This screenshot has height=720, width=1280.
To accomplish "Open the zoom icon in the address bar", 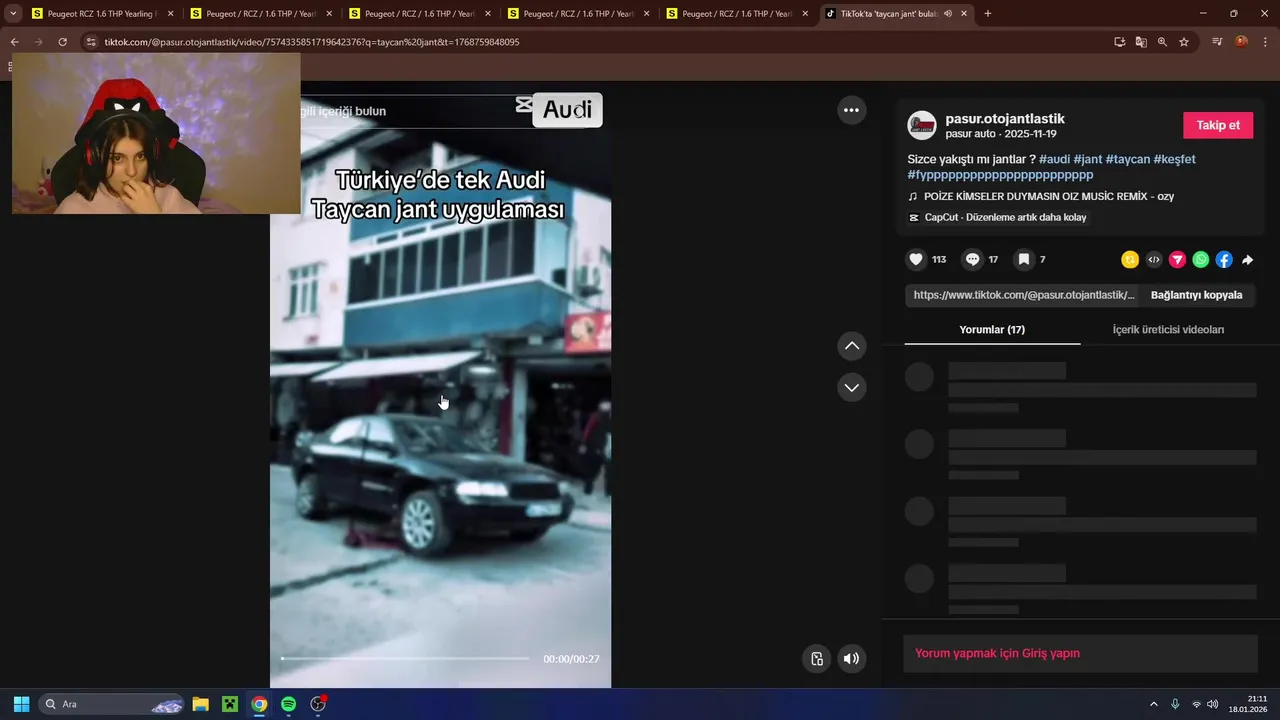I will tap(1162, 42).
